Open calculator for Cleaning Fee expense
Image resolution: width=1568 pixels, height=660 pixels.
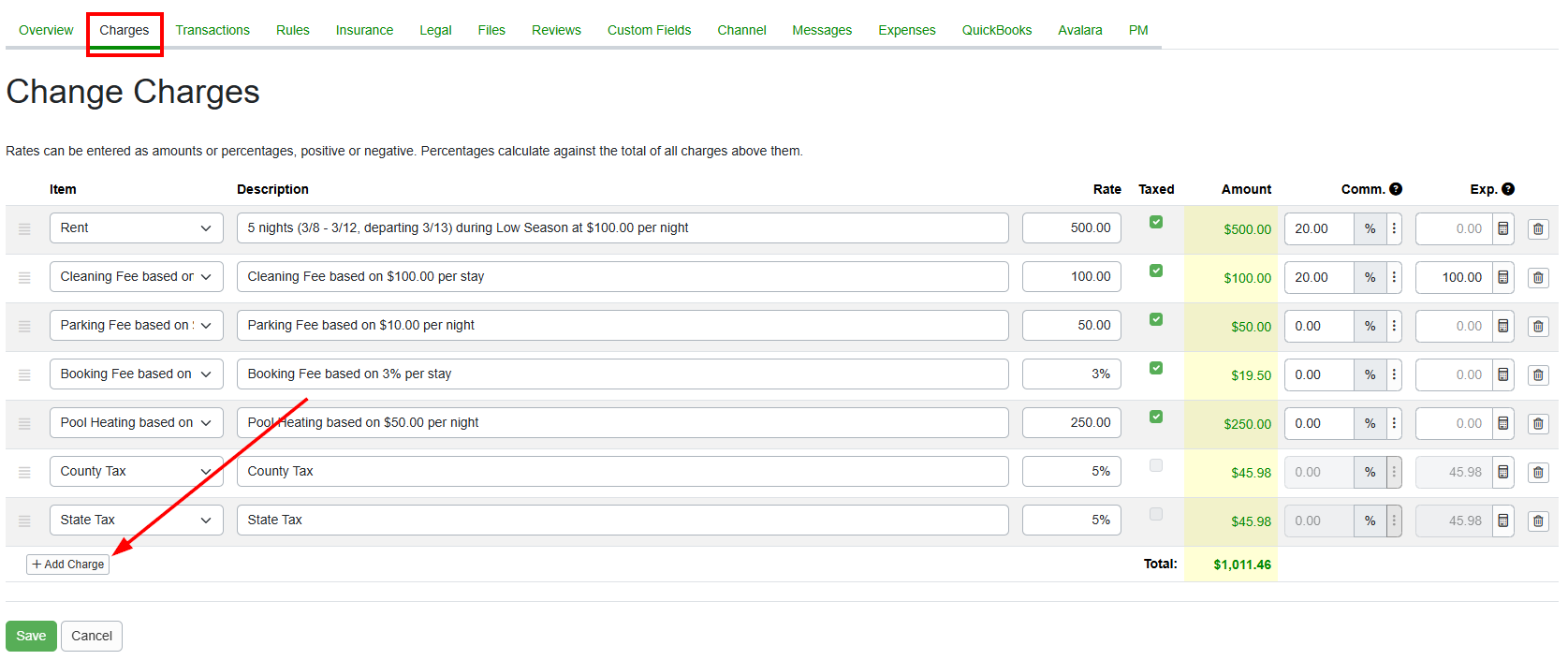1503,277
